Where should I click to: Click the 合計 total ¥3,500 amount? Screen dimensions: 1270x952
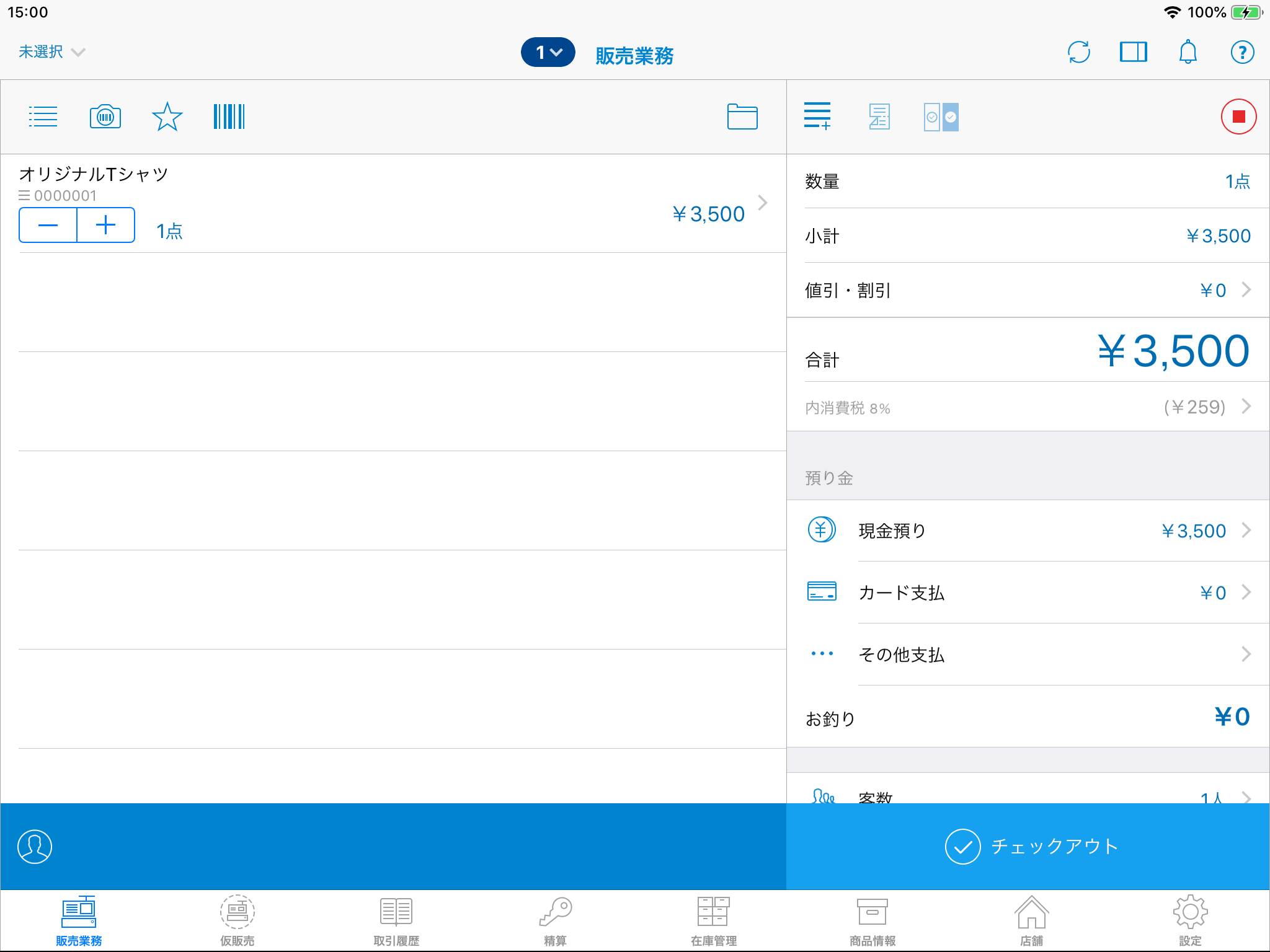pos(1173,351)
